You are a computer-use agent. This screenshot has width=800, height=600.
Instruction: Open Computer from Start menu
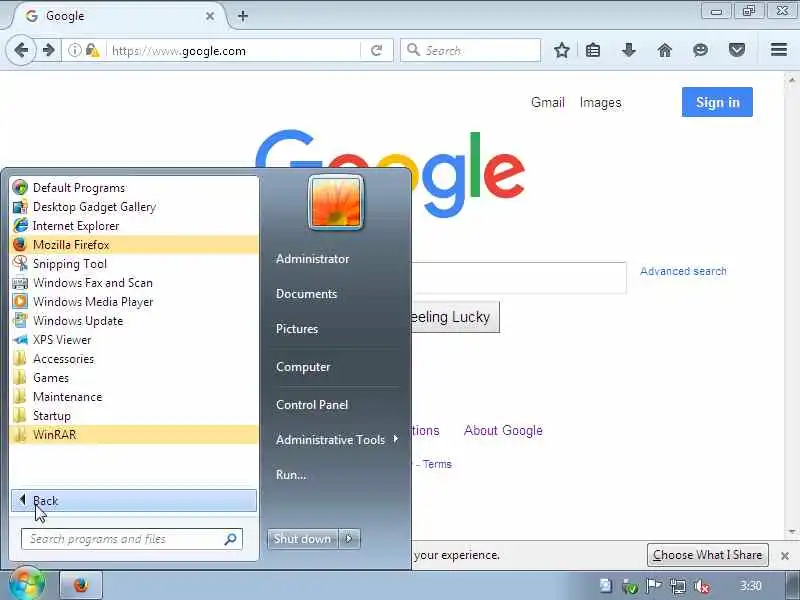(x=303, y=367)
